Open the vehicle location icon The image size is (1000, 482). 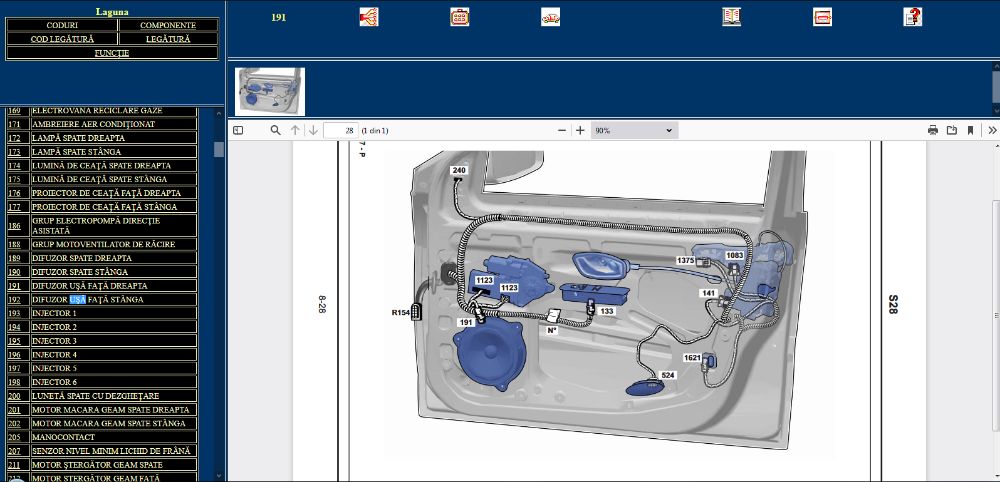pos(550,17)
